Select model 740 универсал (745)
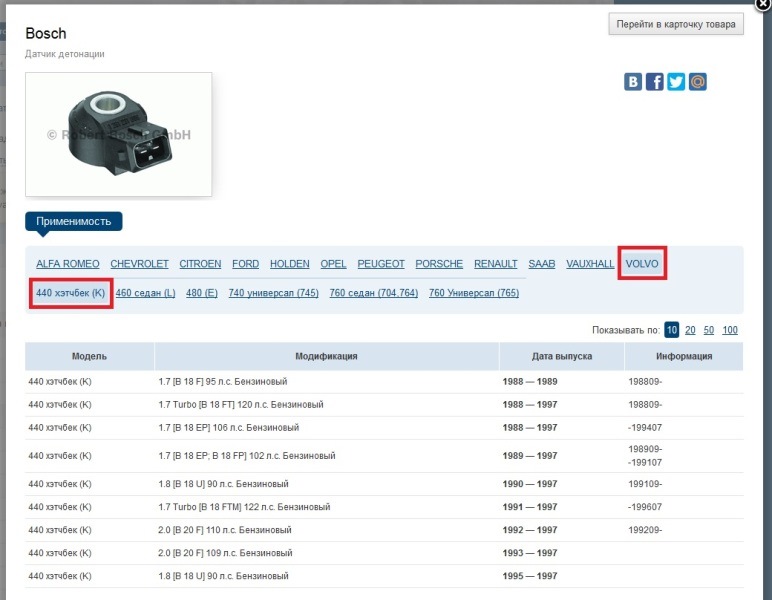Image resolution: width=772 pixels, height=600 pixels. pos(274,293)
